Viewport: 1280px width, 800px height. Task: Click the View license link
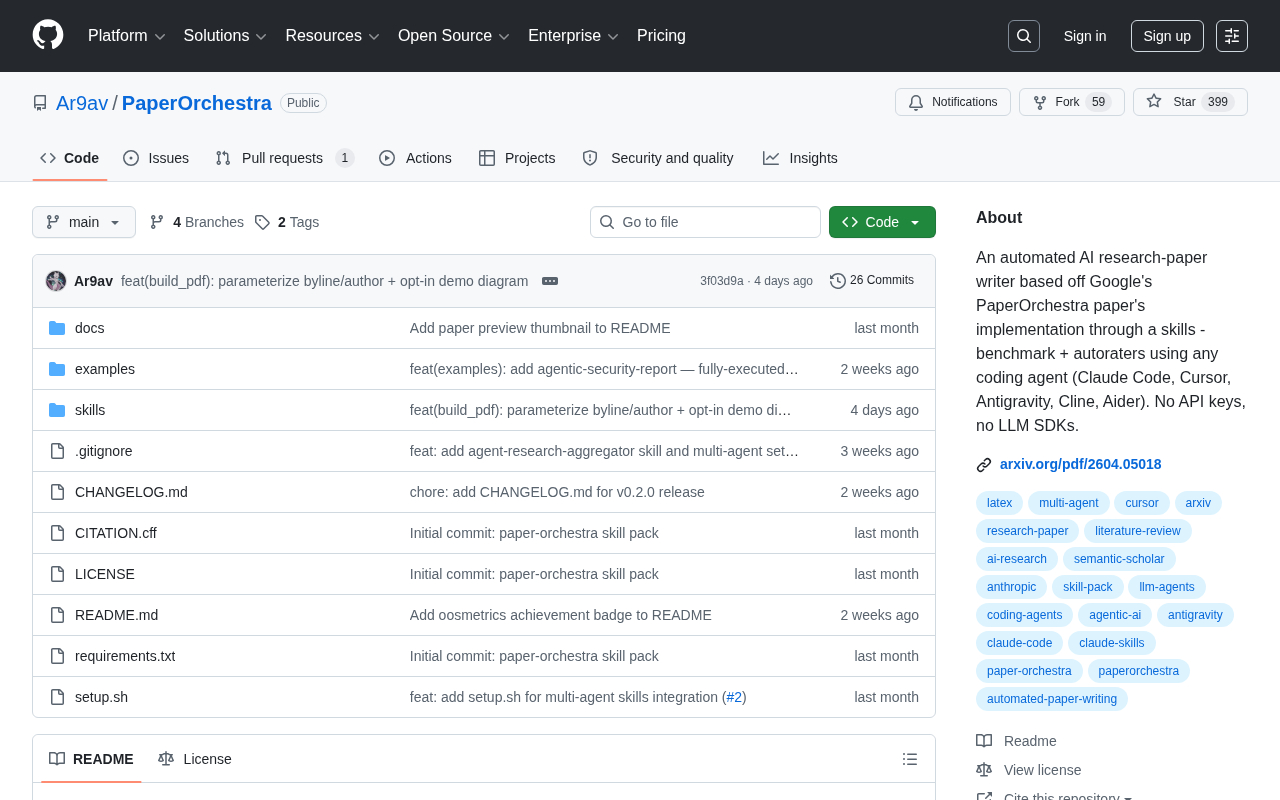point(1043,770)
